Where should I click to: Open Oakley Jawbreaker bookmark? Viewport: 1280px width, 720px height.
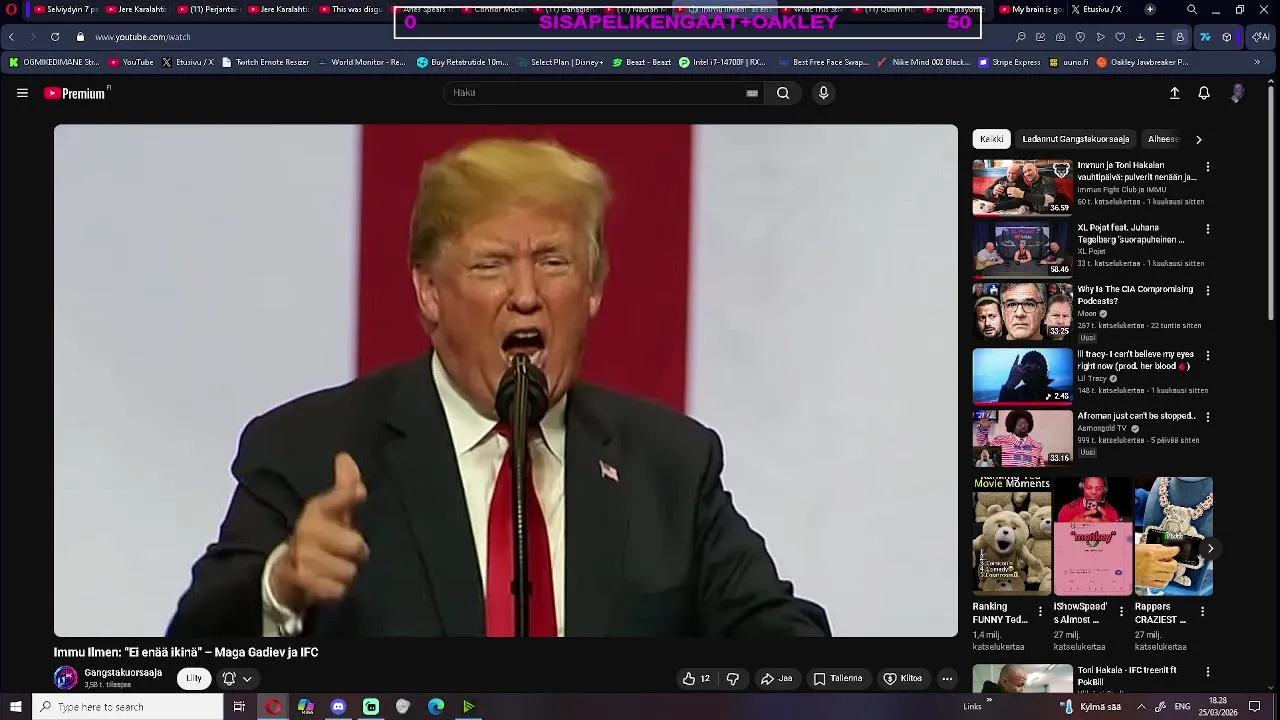point(1143,62)
